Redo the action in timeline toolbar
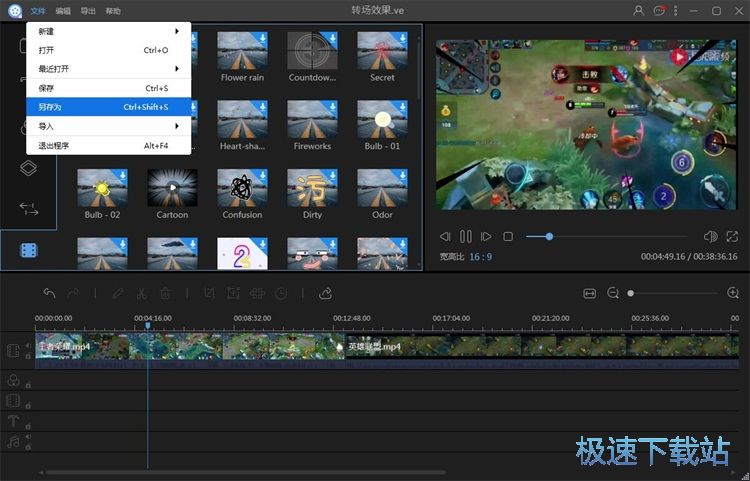The image size is (750, 481). pos(73,293)
